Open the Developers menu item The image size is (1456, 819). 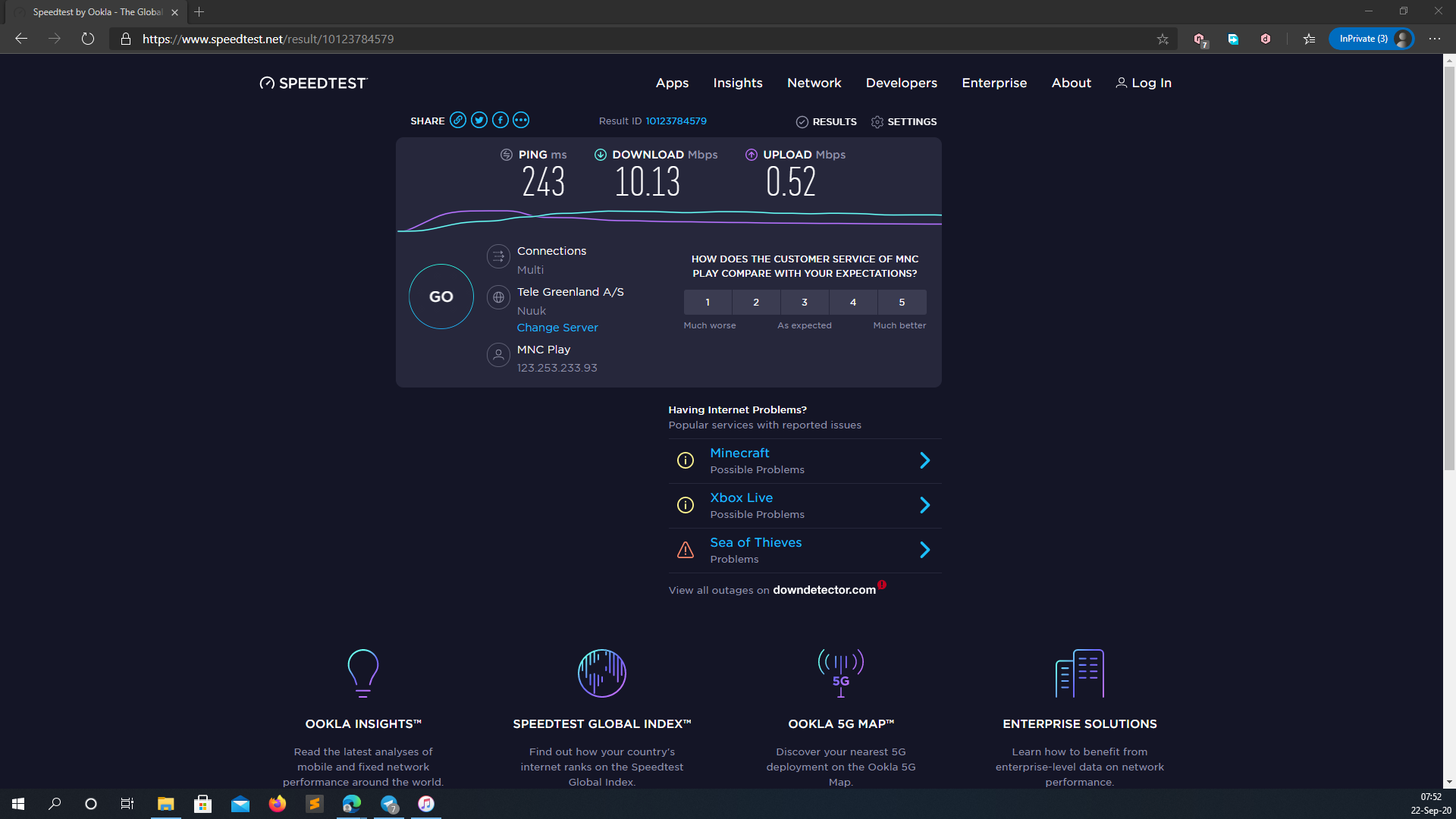[x=901, y=83]
